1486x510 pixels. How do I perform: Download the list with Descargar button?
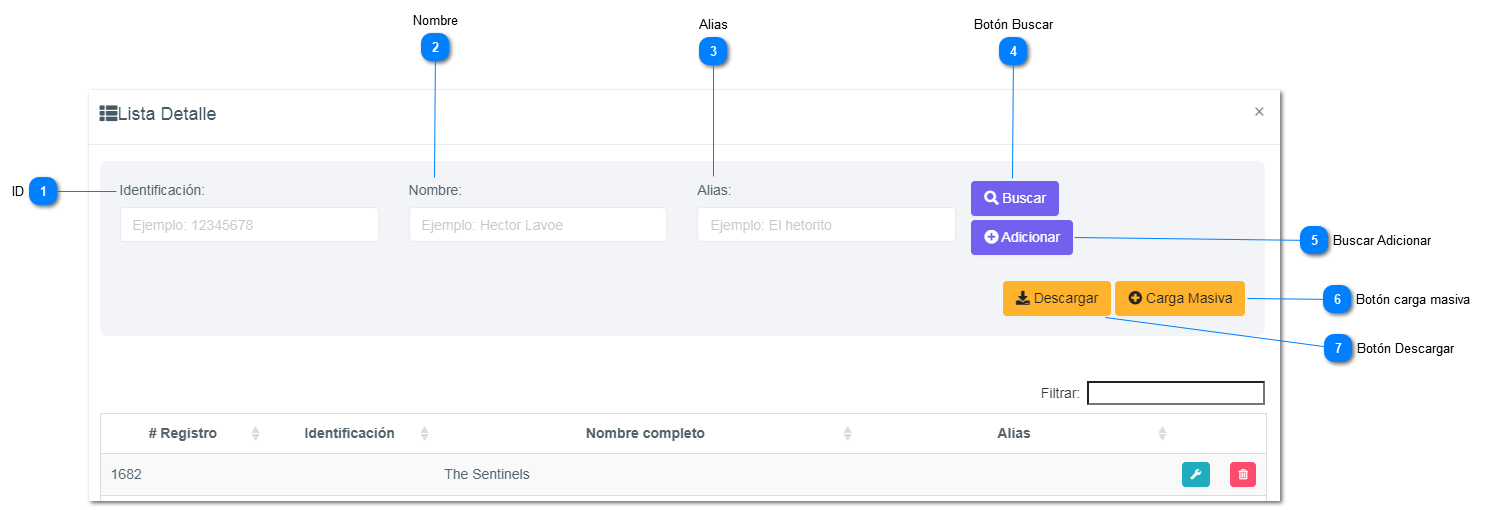[x=1056, y=298]
